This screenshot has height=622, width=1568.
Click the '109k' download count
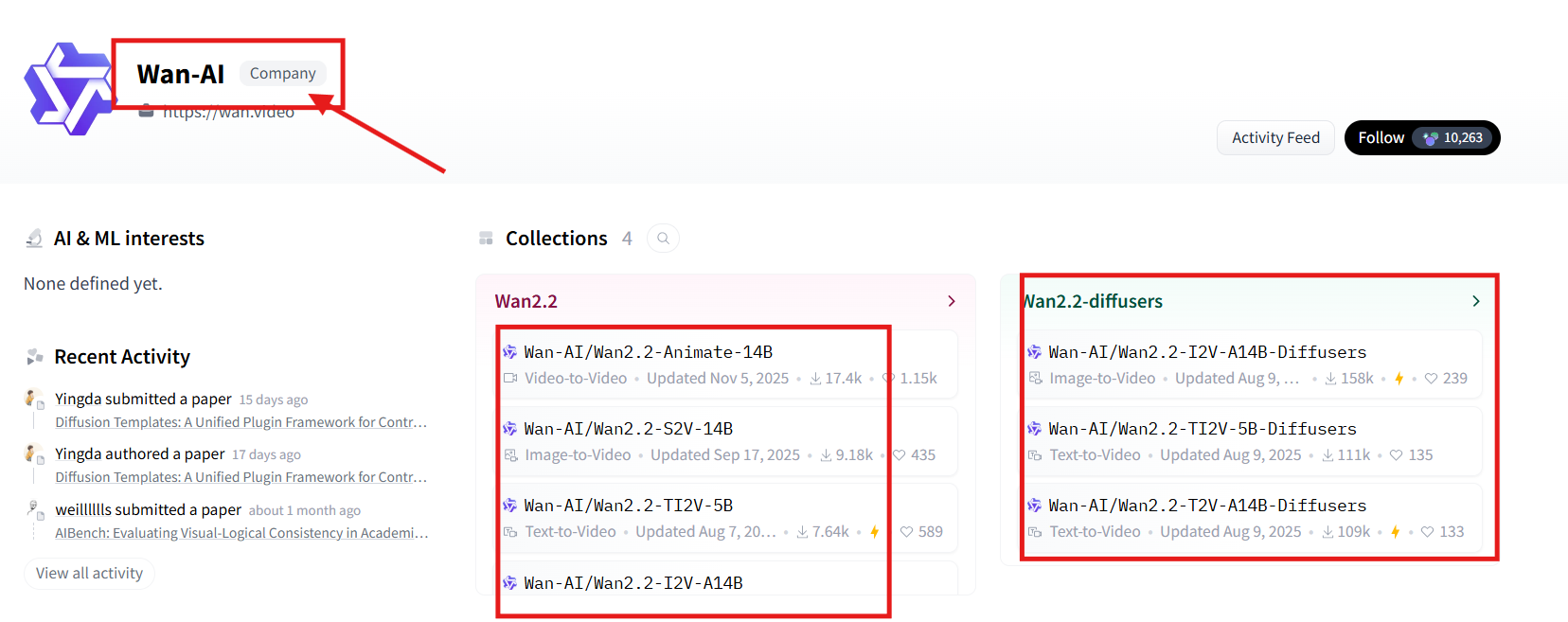(x=1354, y=532)
